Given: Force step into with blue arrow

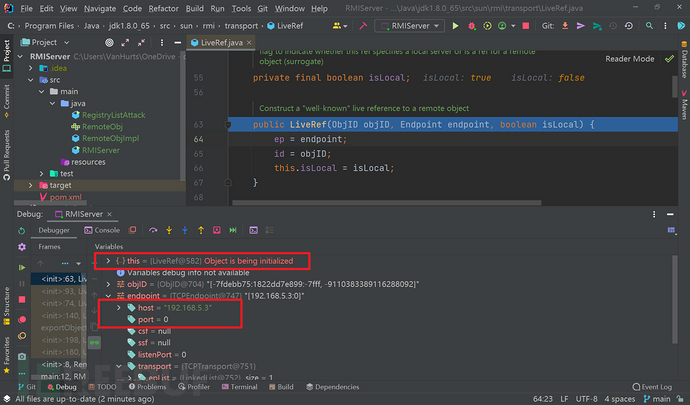Looking at the screenshot, I should [185, 230].
